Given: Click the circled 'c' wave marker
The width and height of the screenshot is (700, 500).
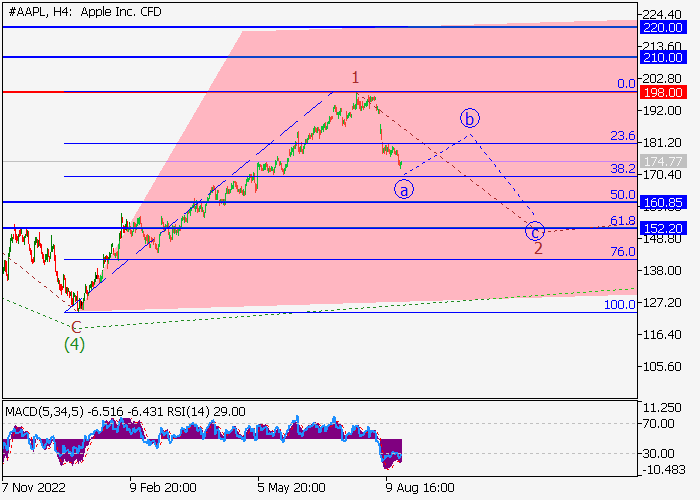Looking at the screenshot, I should 534,231.
